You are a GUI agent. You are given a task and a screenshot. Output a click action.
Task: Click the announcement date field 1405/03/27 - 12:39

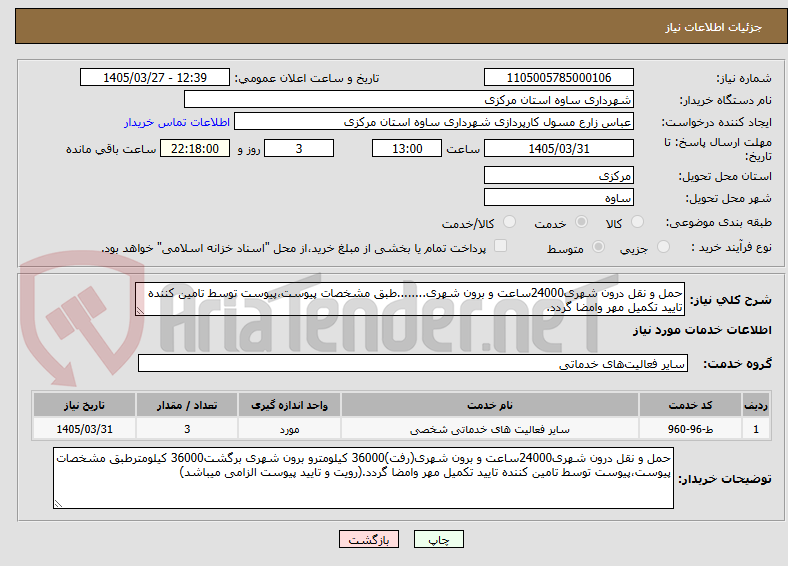coord(155,77)
